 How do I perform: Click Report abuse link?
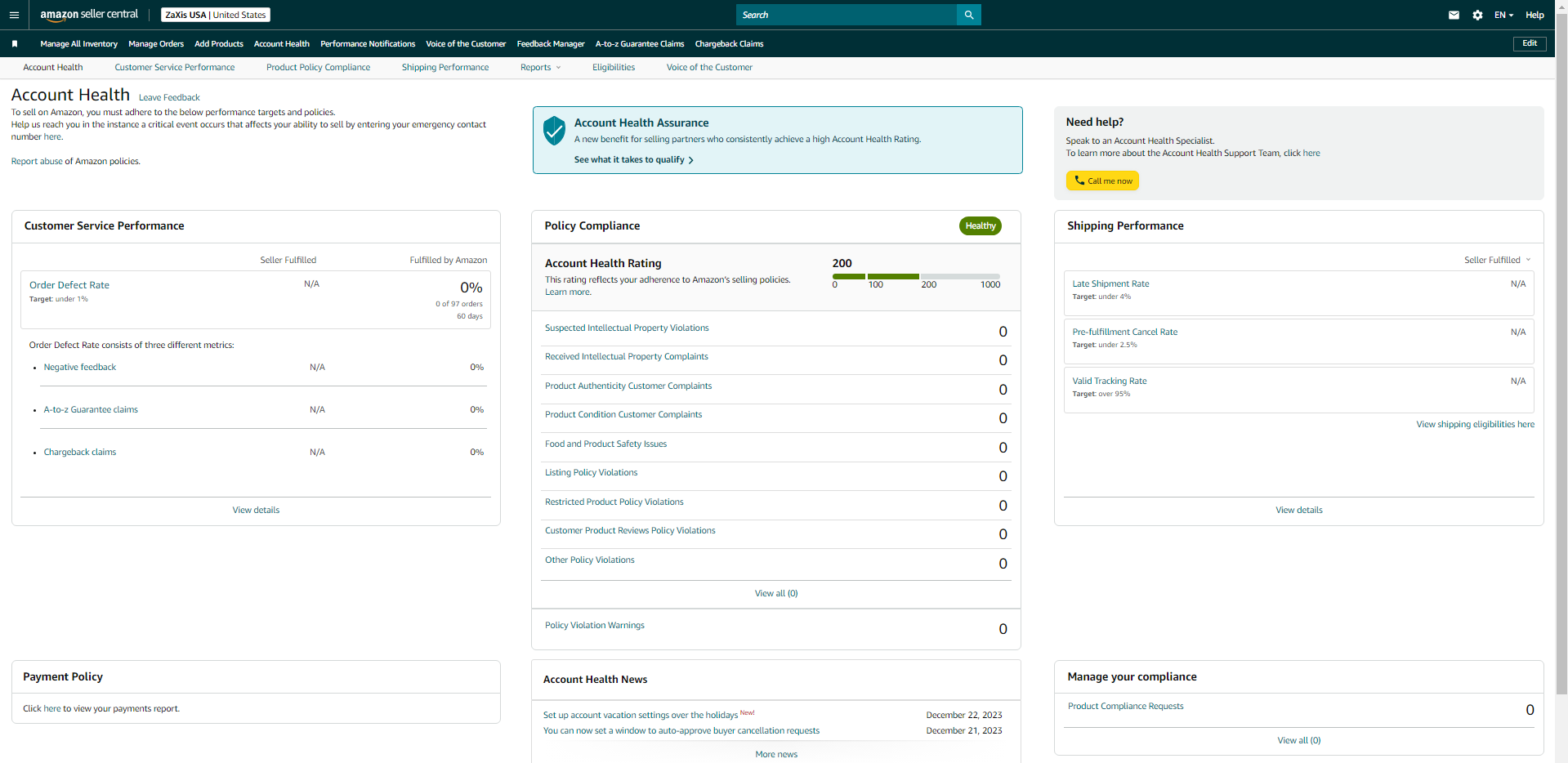(x=37, y=161)
